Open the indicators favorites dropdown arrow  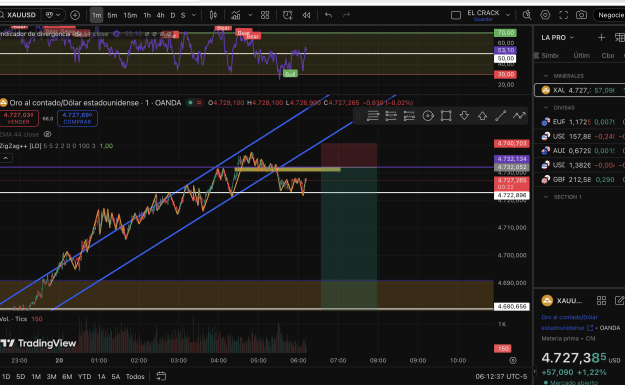click(250, 15)
